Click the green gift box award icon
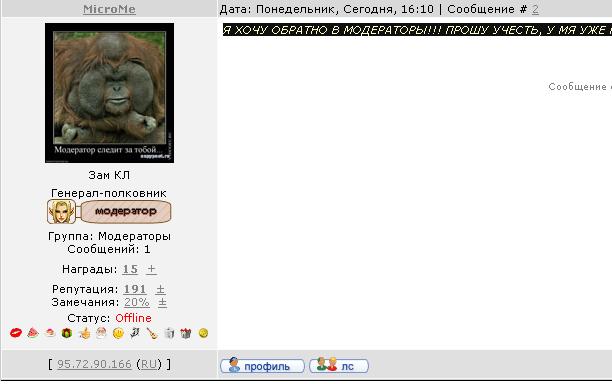The height and width of the screenshot is (384, 612). click(x=67, y=333)
